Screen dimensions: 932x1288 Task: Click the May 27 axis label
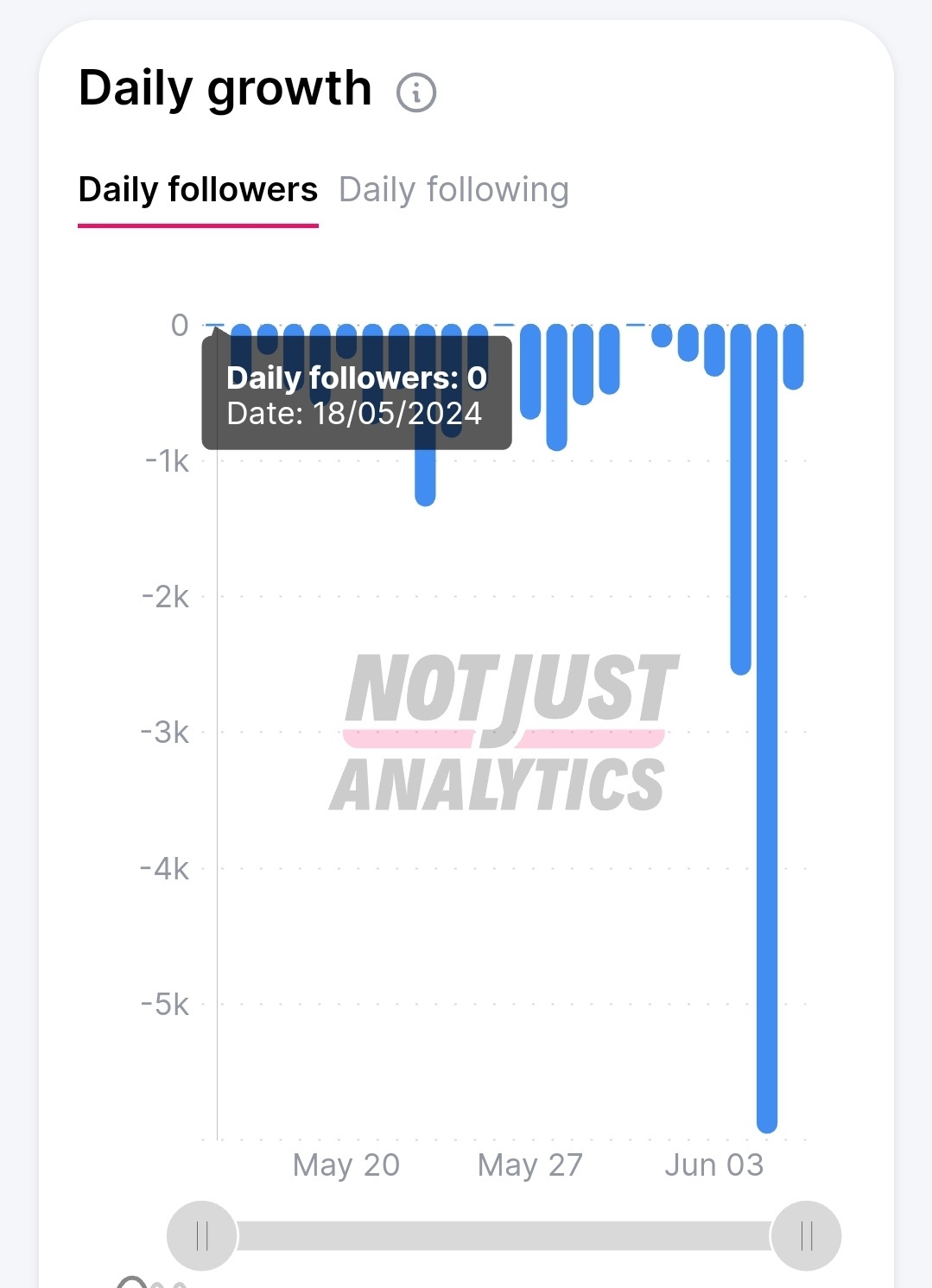click(530, 1164)
